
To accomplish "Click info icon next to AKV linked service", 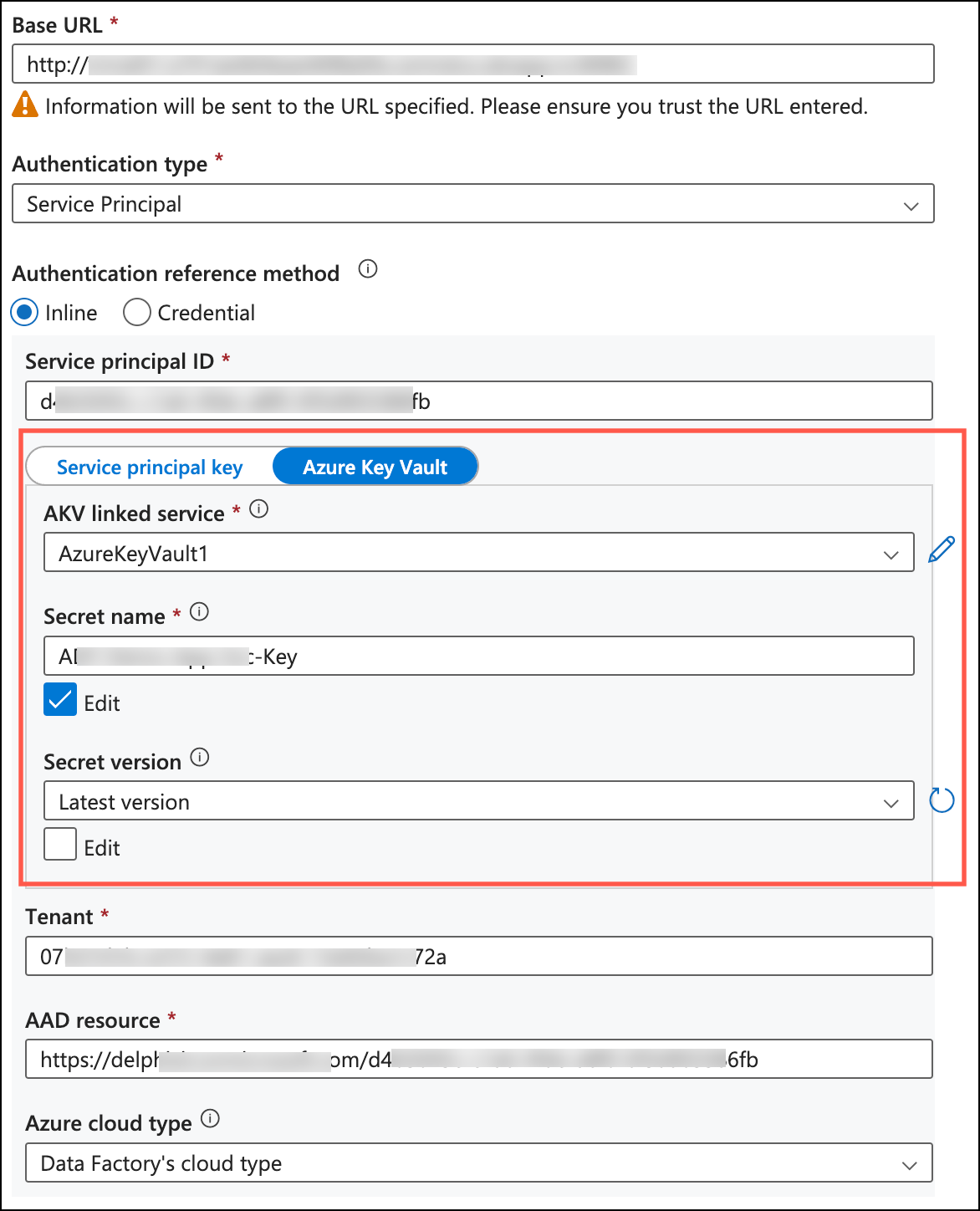I will pyautogui.click(x=259, y=509).
